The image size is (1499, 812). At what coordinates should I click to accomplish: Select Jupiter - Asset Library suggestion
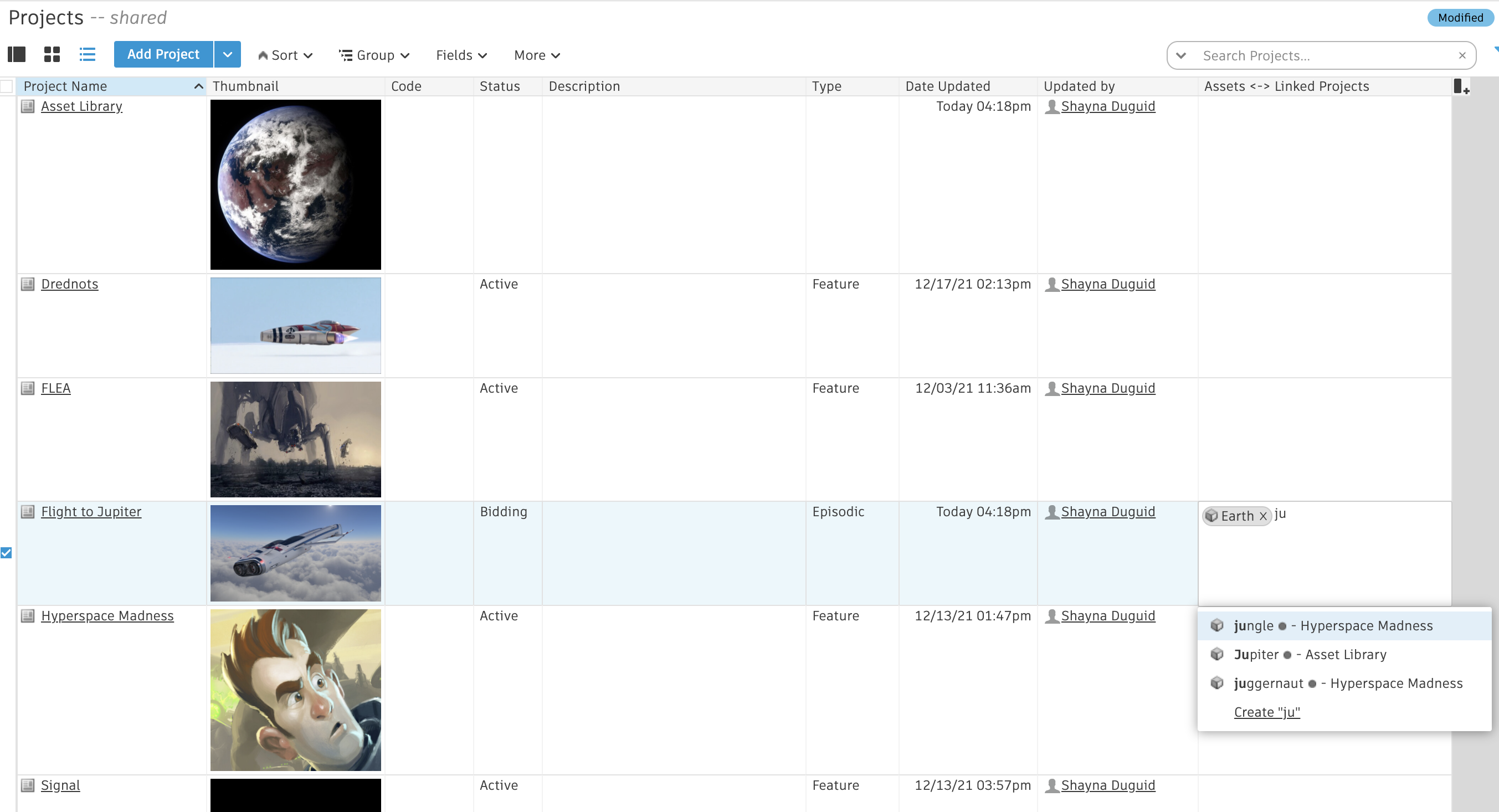[x=1310, y=655]
